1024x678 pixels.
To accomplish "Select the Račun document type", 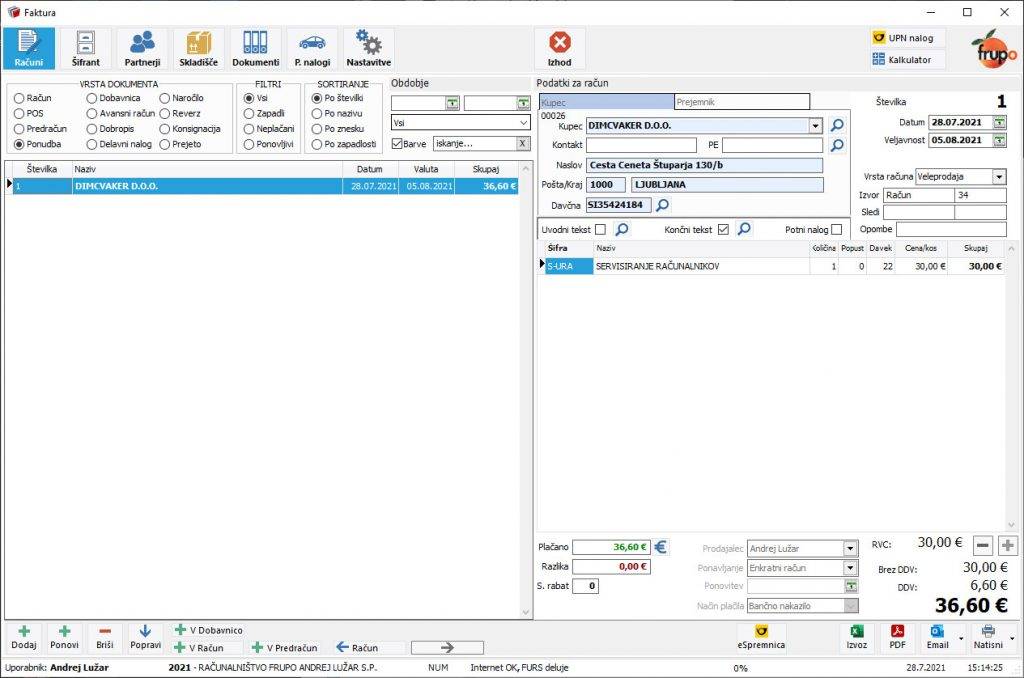I will (x=33, y=98).
